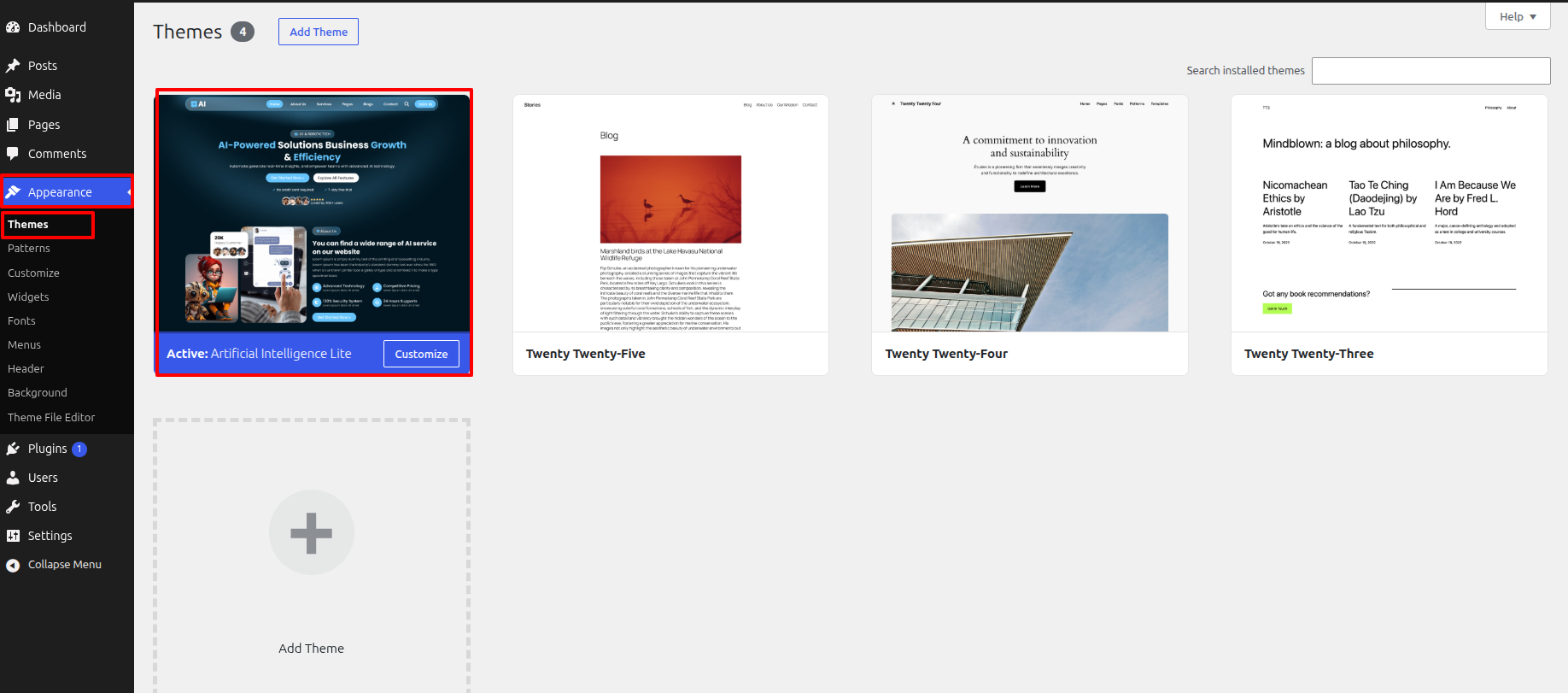Click the Add Theme button at top
The image size is (1568, 693).
click(x=319, y=32)
